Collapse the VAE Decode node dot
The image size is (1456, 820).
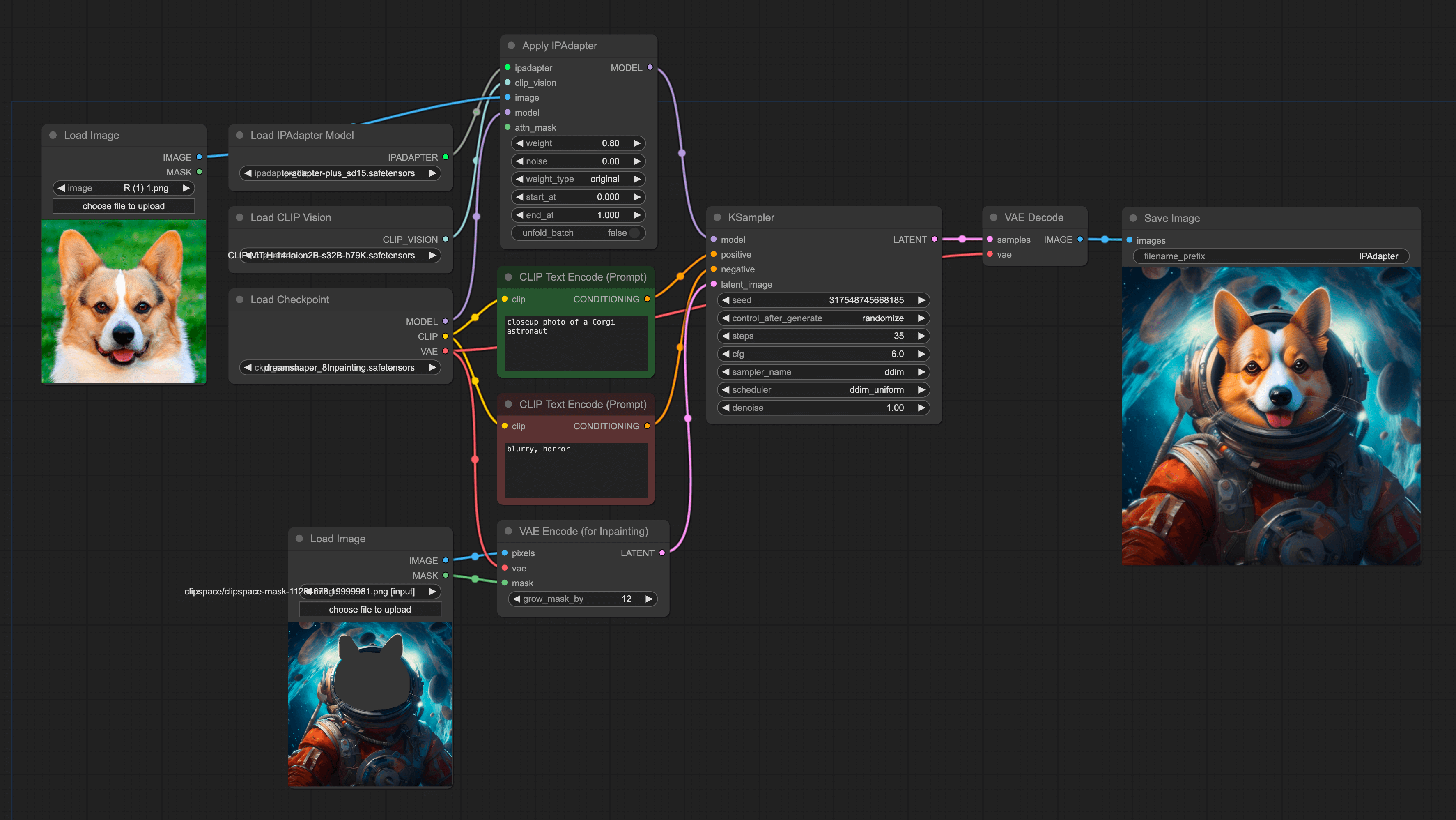point(994,218)
